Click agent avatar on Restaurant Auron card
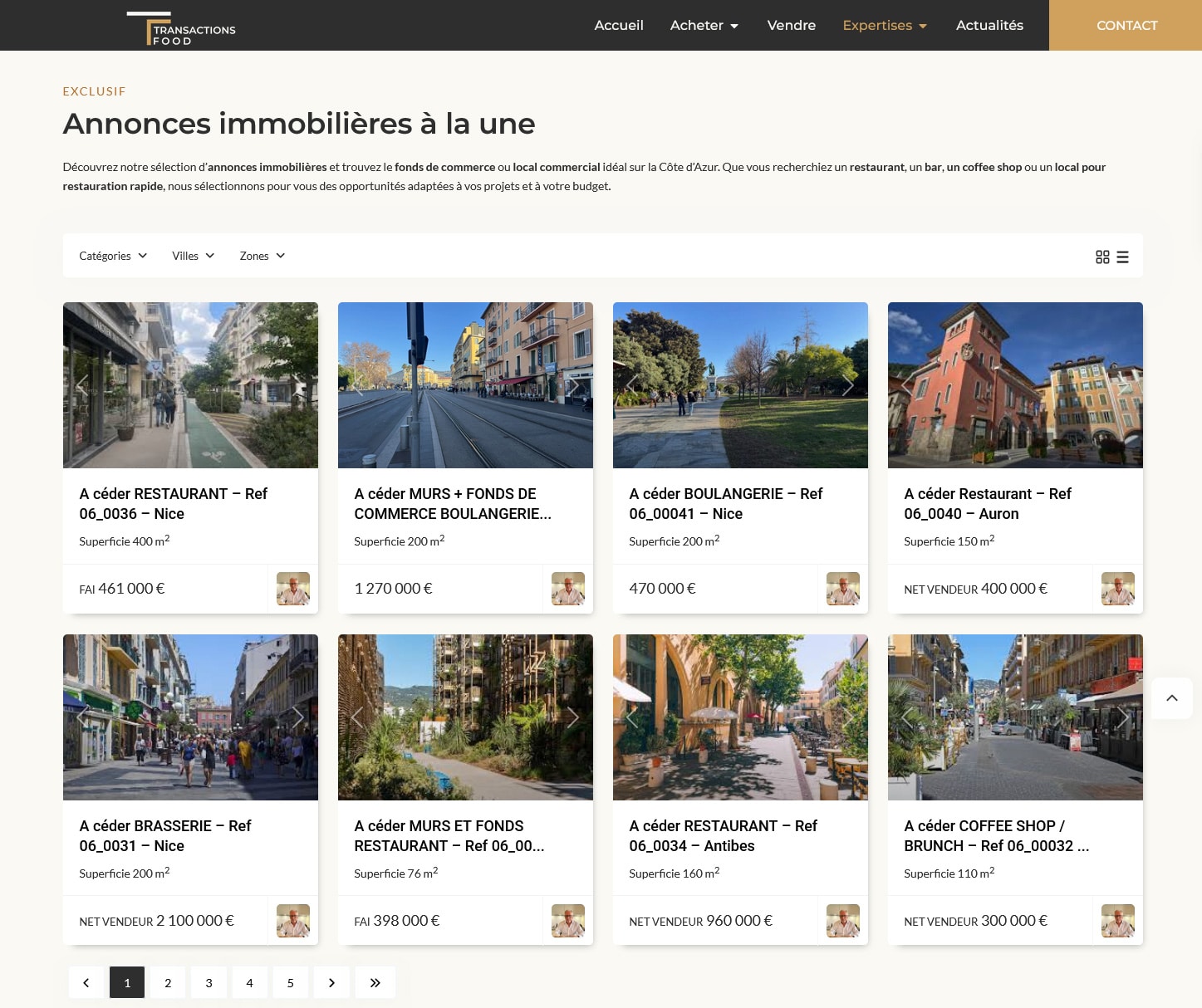 [1117, 589]
